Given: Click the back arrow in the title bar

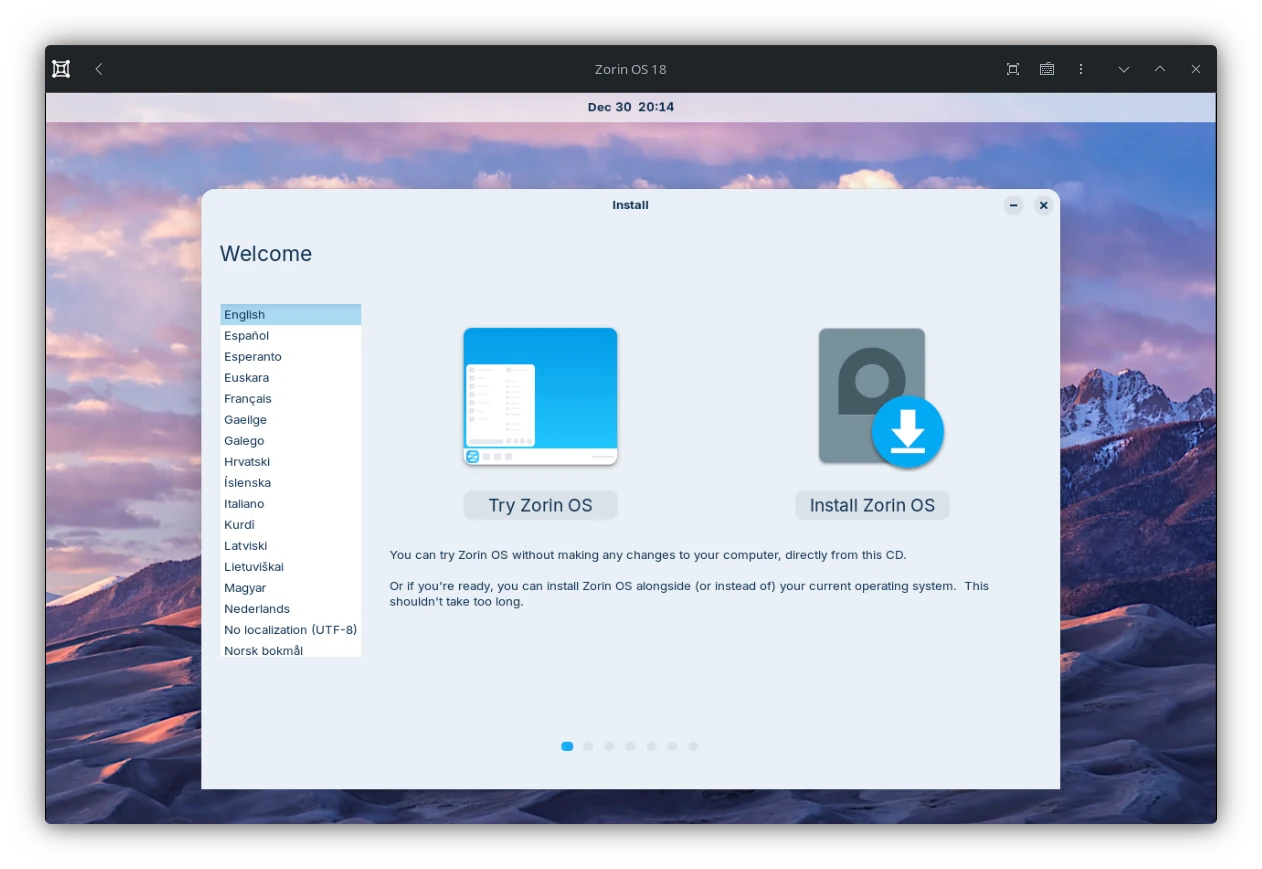Looking at the screenshot, I should coord(98,69).
